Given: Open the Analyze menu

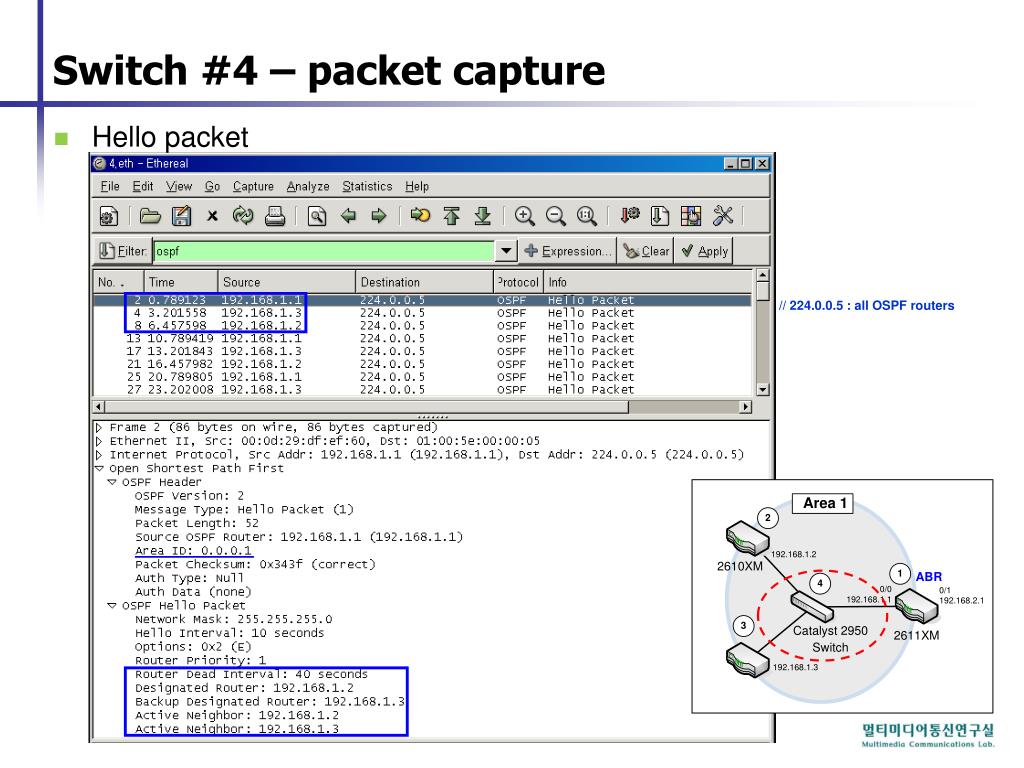Looking at the screenshot, I should pos(308,187).
